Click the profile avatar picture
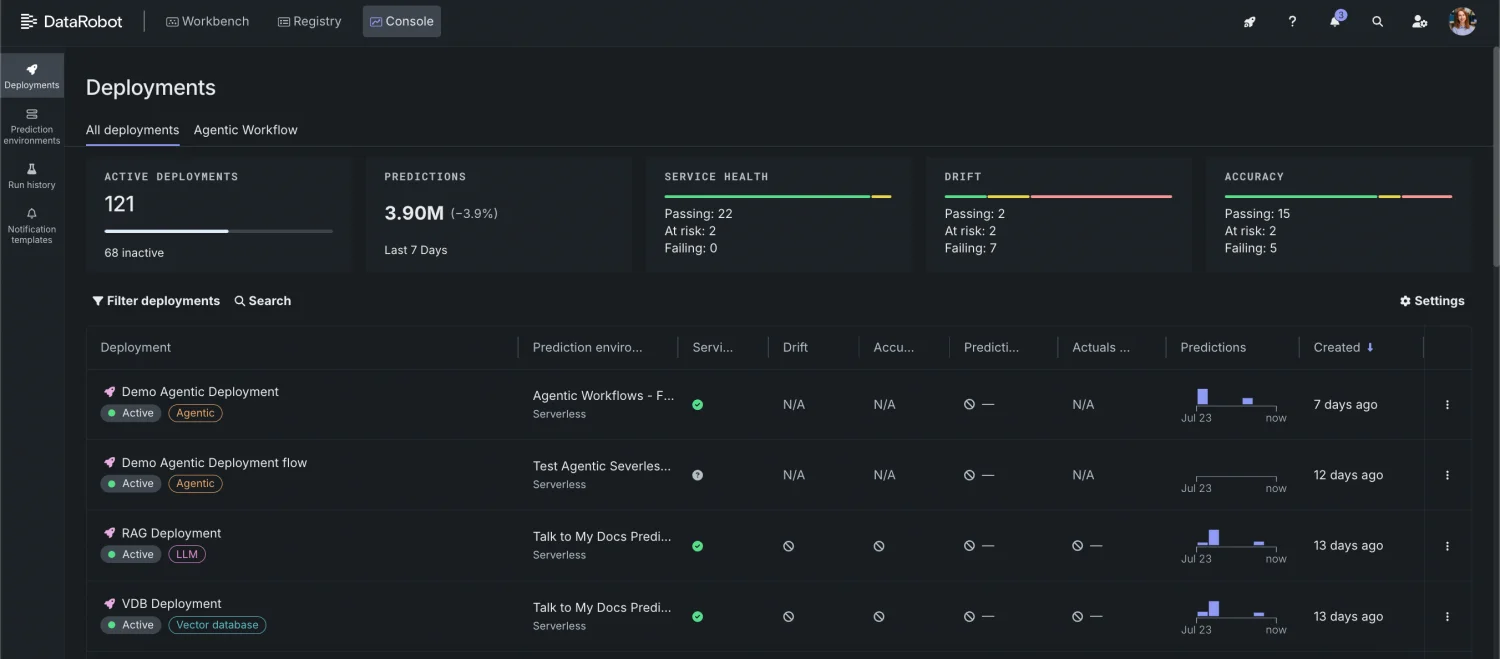This screenshot has height=659, width=1500. [x=1462, y=22]
